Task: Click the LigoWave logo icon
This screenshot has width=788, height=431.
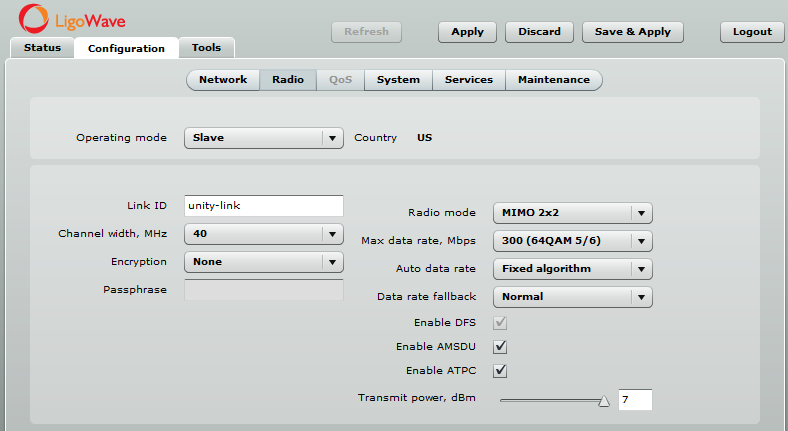Action: (33, 19)
